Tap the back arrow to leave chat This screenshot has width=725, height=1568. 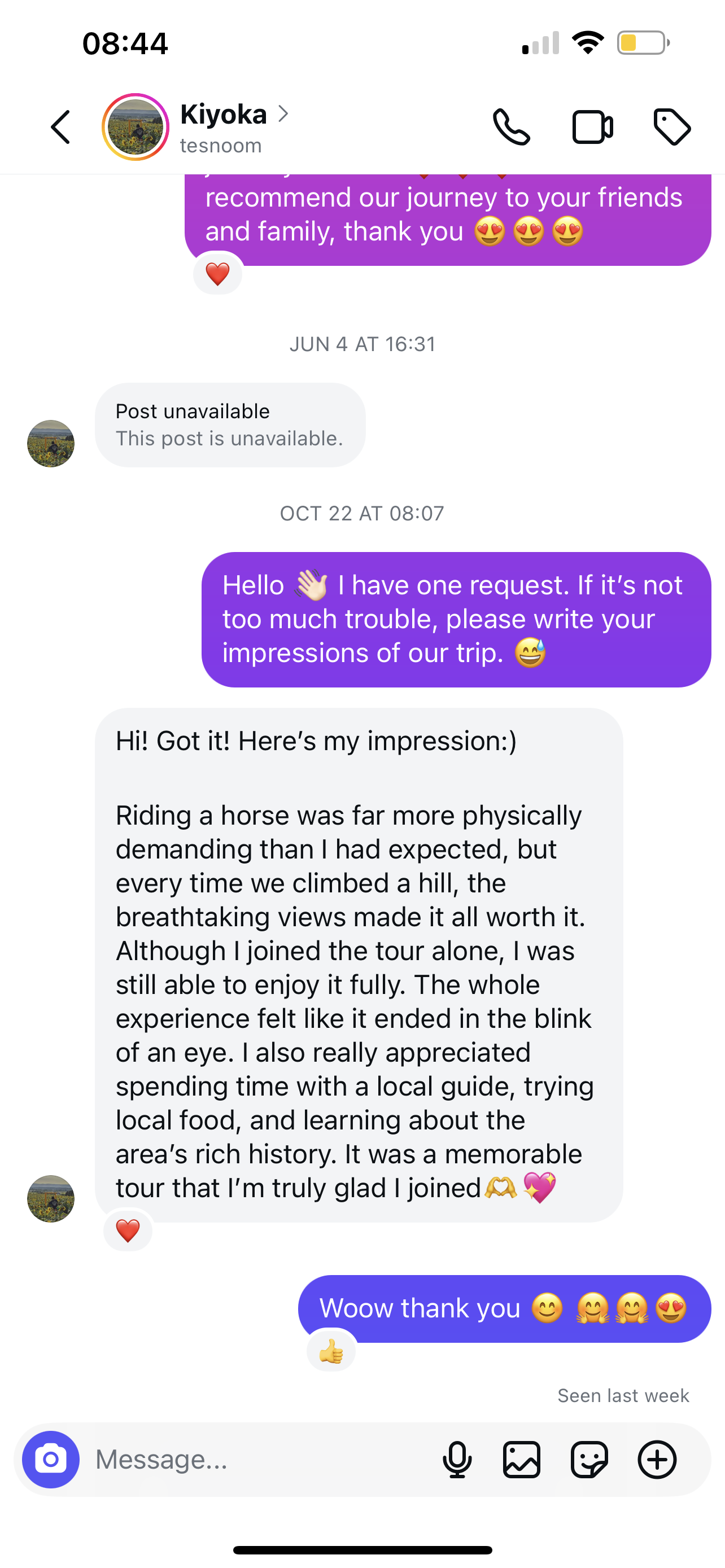point(60,127)
